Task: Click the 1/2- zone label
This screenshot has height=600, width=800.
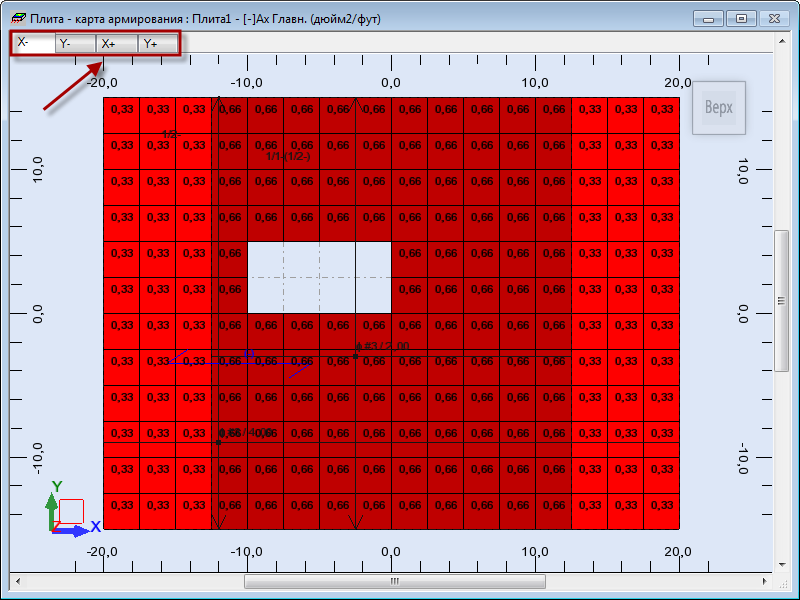Action: click(x=171, y=135)
